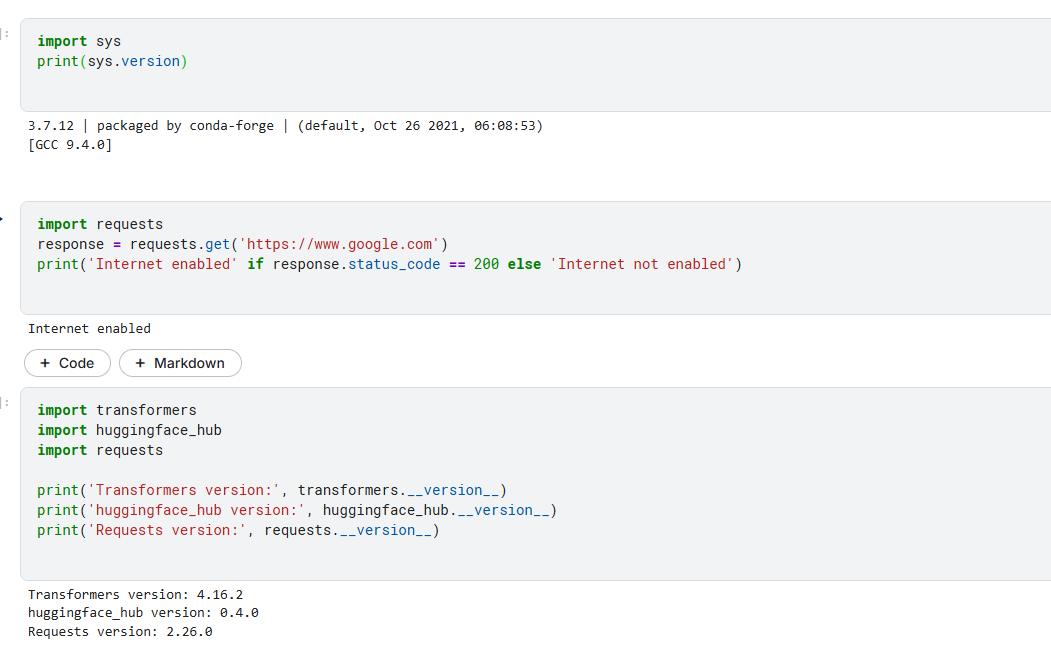Screen dimensions: 1051x665
Task: Place cursor on the 'import sys' line
Action: tap(79, 41)
